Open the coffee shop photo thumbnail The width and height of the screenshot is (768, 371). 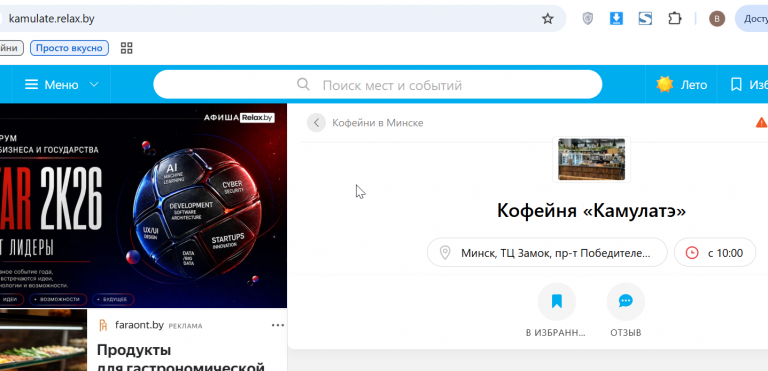(591, 159)
